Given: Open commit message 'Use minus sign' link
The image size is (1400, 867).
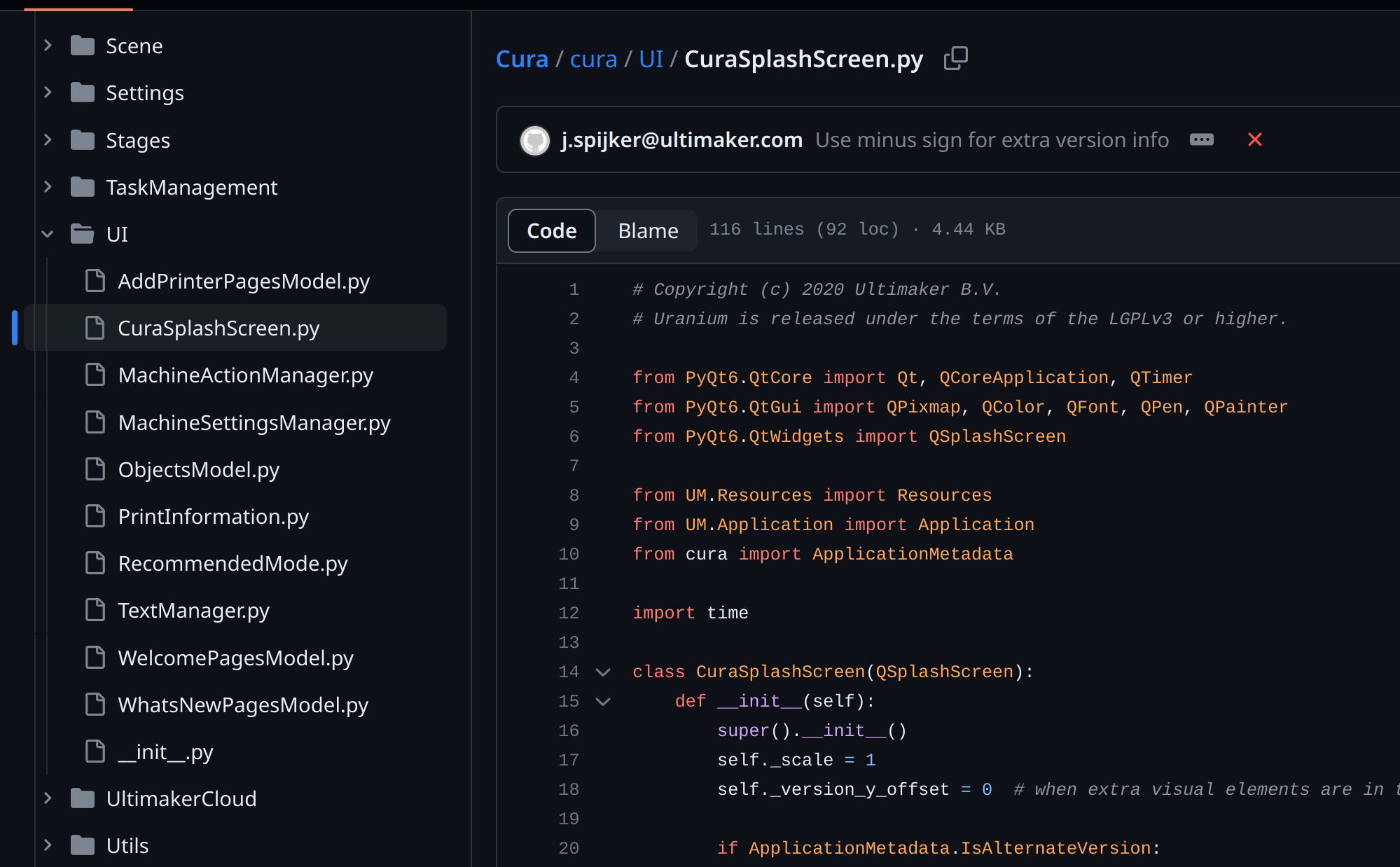Looking at the screenshot, I should point(992,140).
